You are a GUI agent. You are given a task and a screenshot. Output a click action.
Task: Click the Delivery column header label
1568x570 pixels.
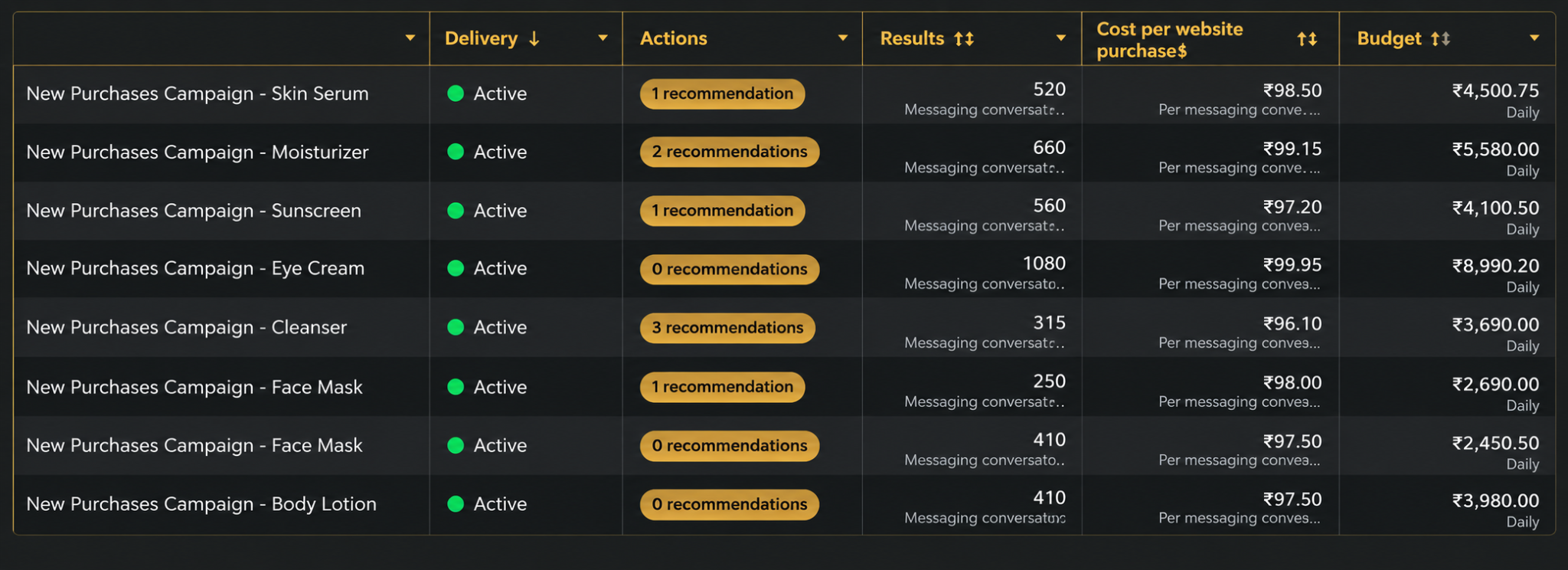point(481,38)
